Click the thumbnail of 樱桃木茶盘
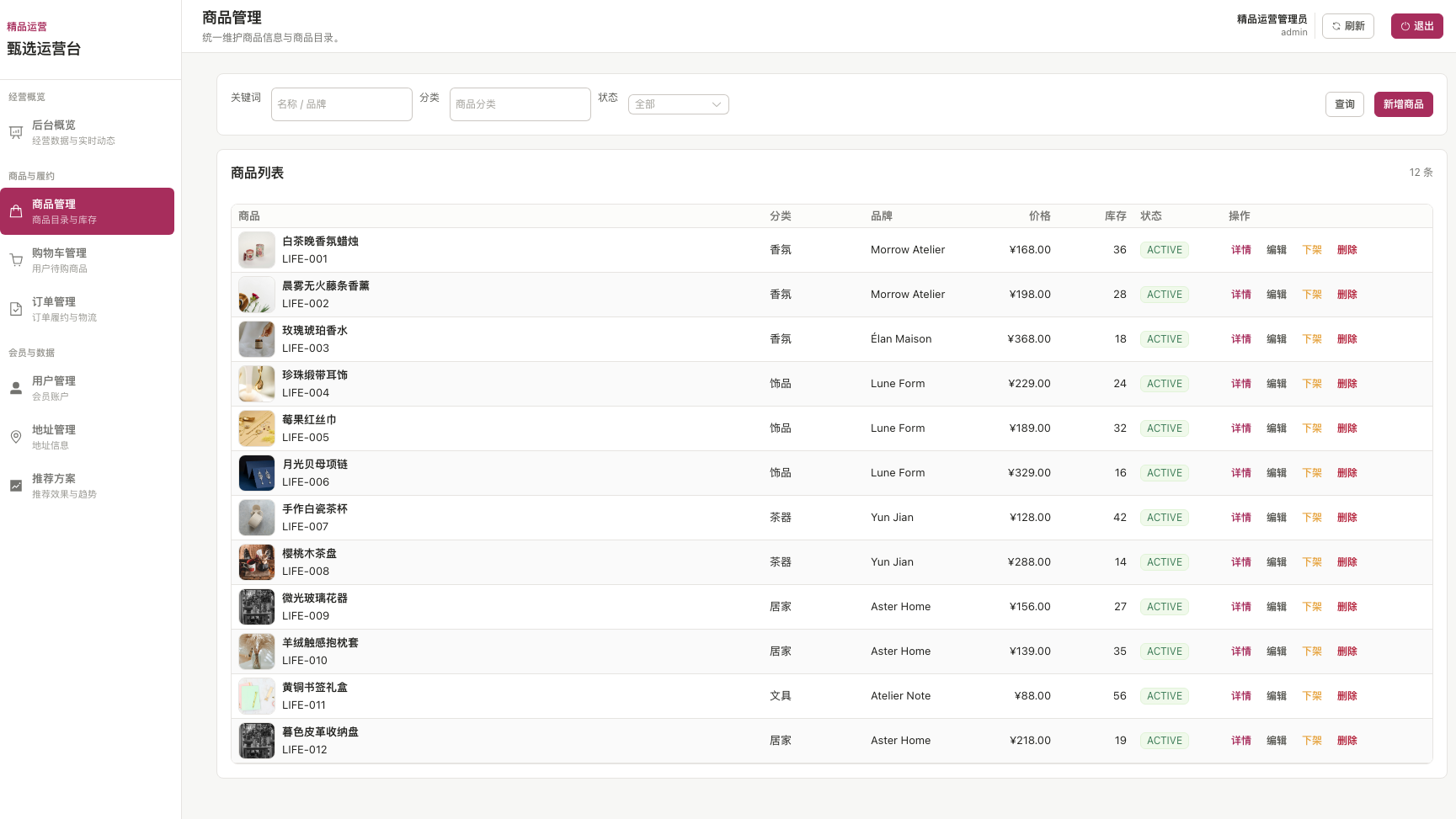1456x819 pixels. (x=257, y=562)
